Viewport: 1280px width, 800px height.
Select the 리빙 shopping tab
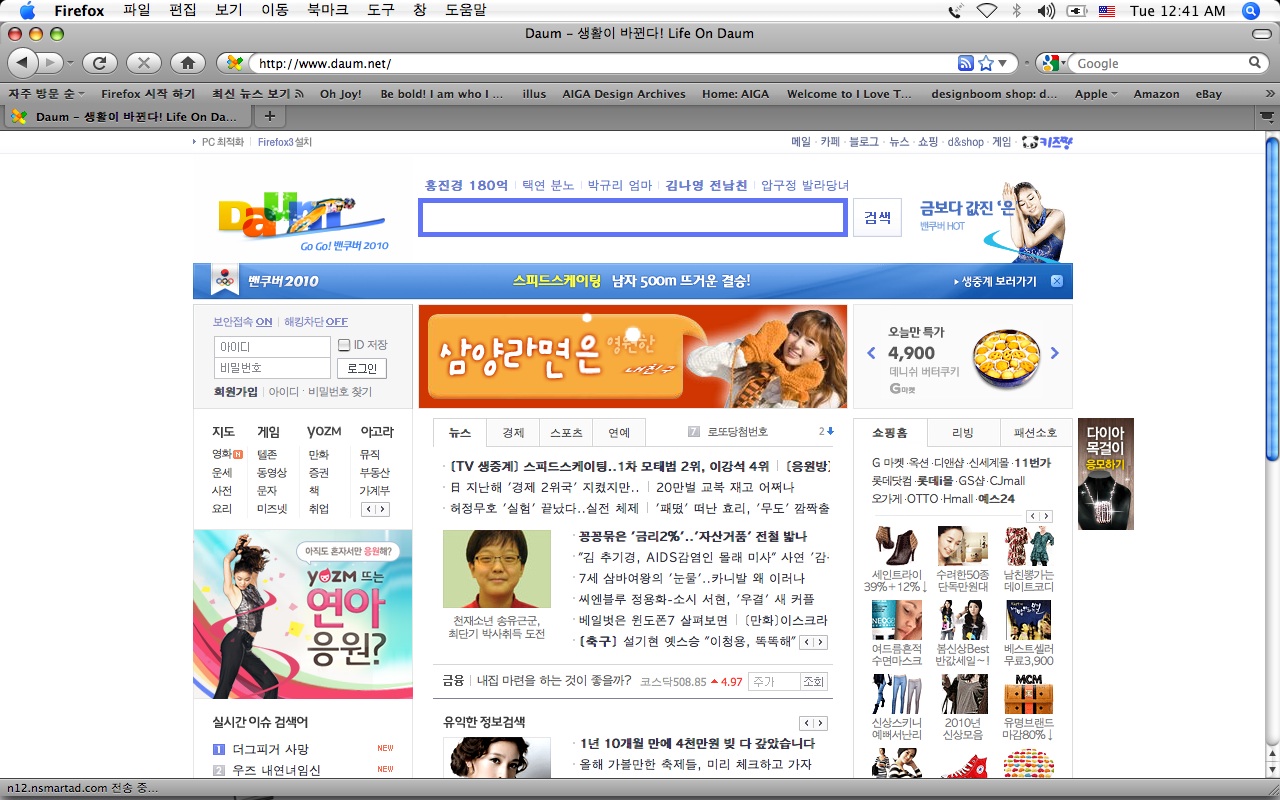(x=963, y=433)
